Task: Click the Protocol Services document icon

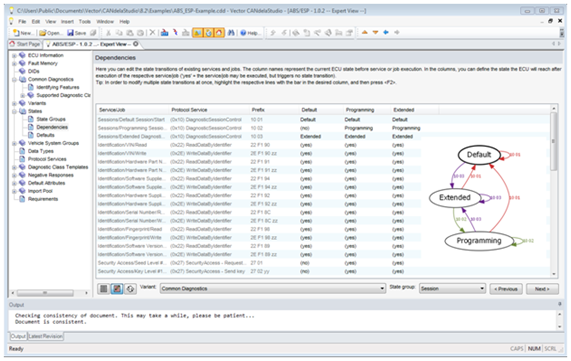Action: [22, 159]
